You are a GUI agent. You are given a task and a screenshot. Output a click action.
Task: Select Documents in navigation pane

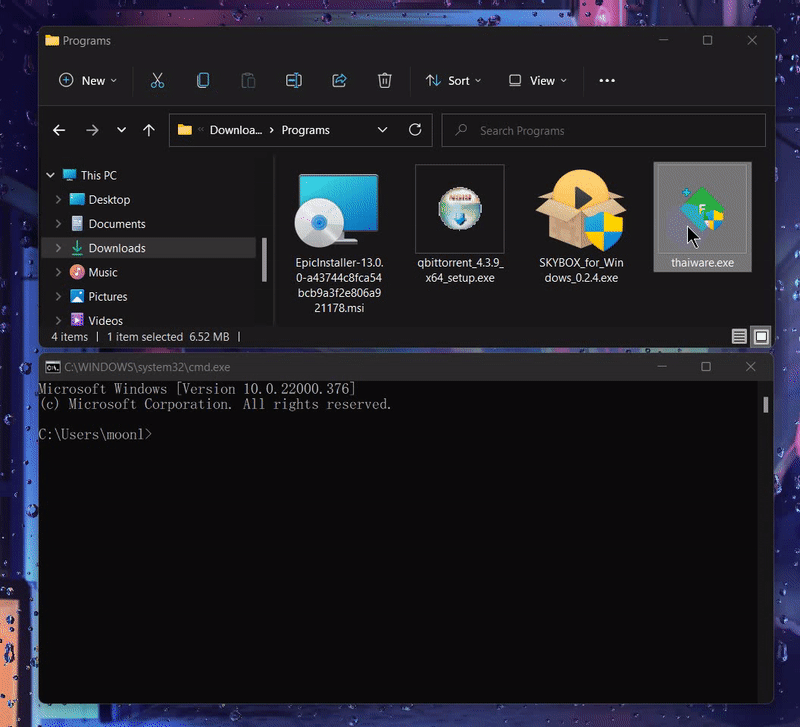pos(117,224)
